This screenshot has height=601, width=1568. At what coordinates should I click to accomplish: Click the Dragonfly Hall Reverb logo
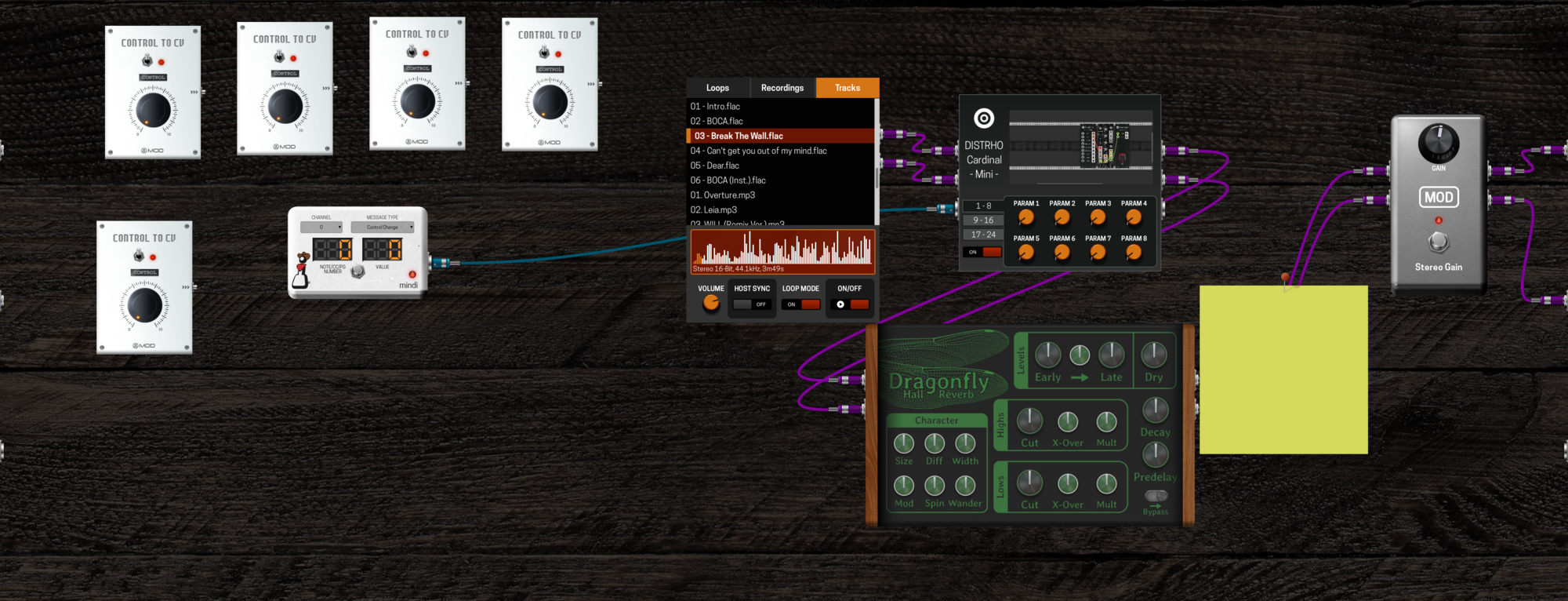coord(938,384)
